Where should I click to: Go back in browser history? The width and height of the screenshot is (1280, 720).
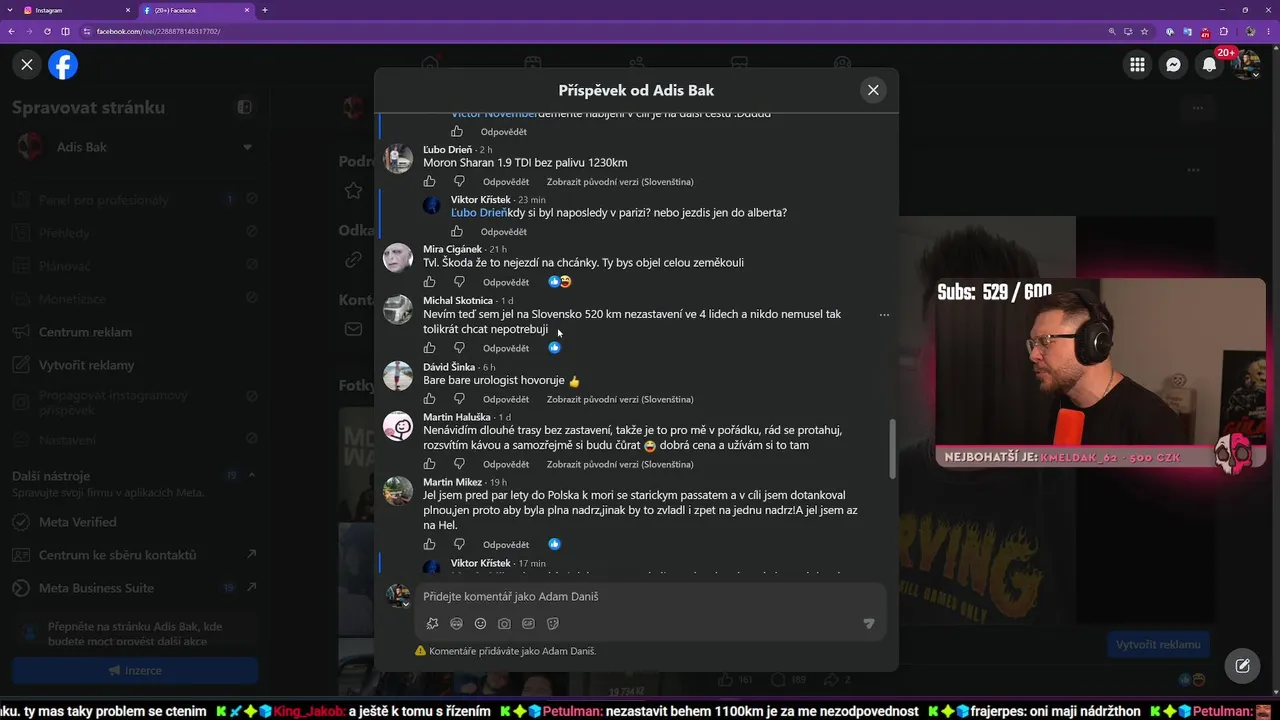11,31
